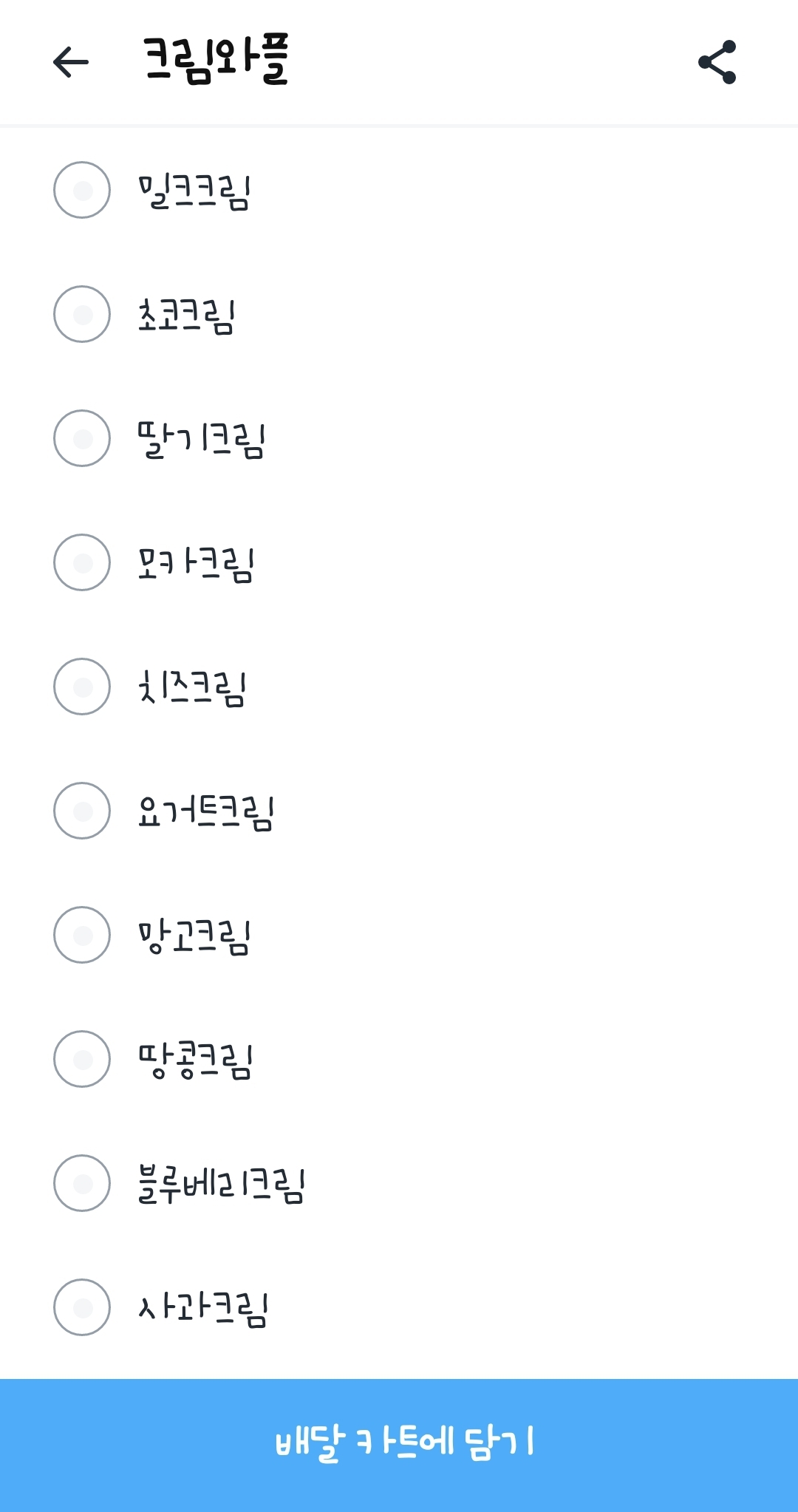This screenshot has height=1512, width=798.
Task: Choose the 초코크림 radio option
Action: pos(82,314)
